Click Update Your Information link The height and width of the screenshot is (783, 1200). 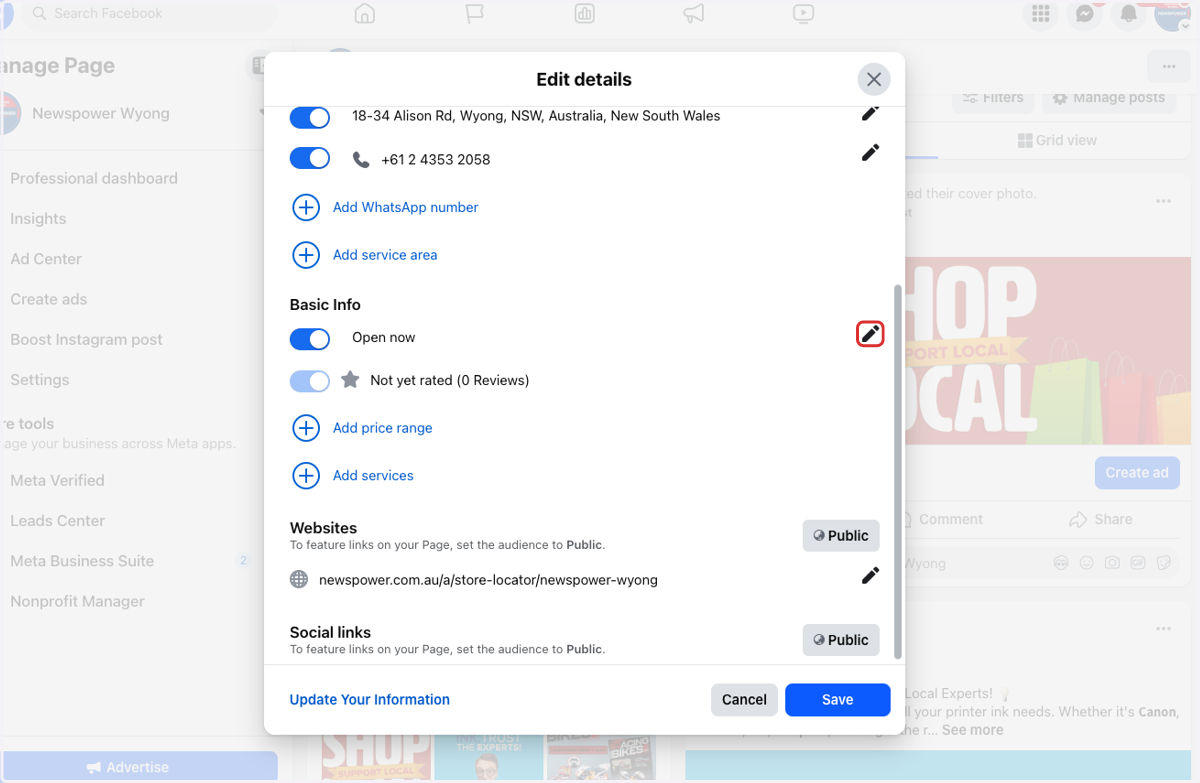pos(370,700)
